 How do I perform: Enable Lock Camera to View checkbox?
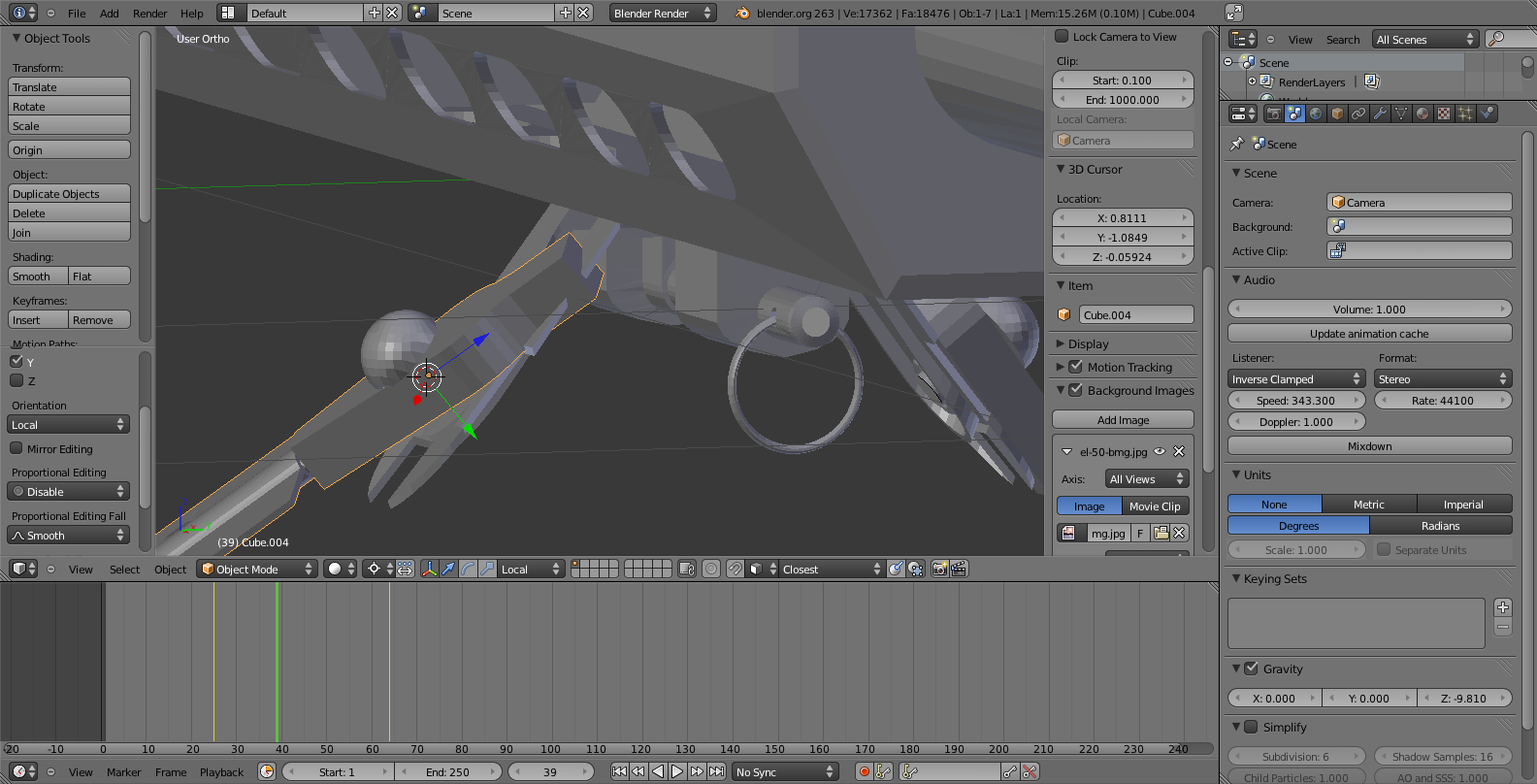(1062, 37)
